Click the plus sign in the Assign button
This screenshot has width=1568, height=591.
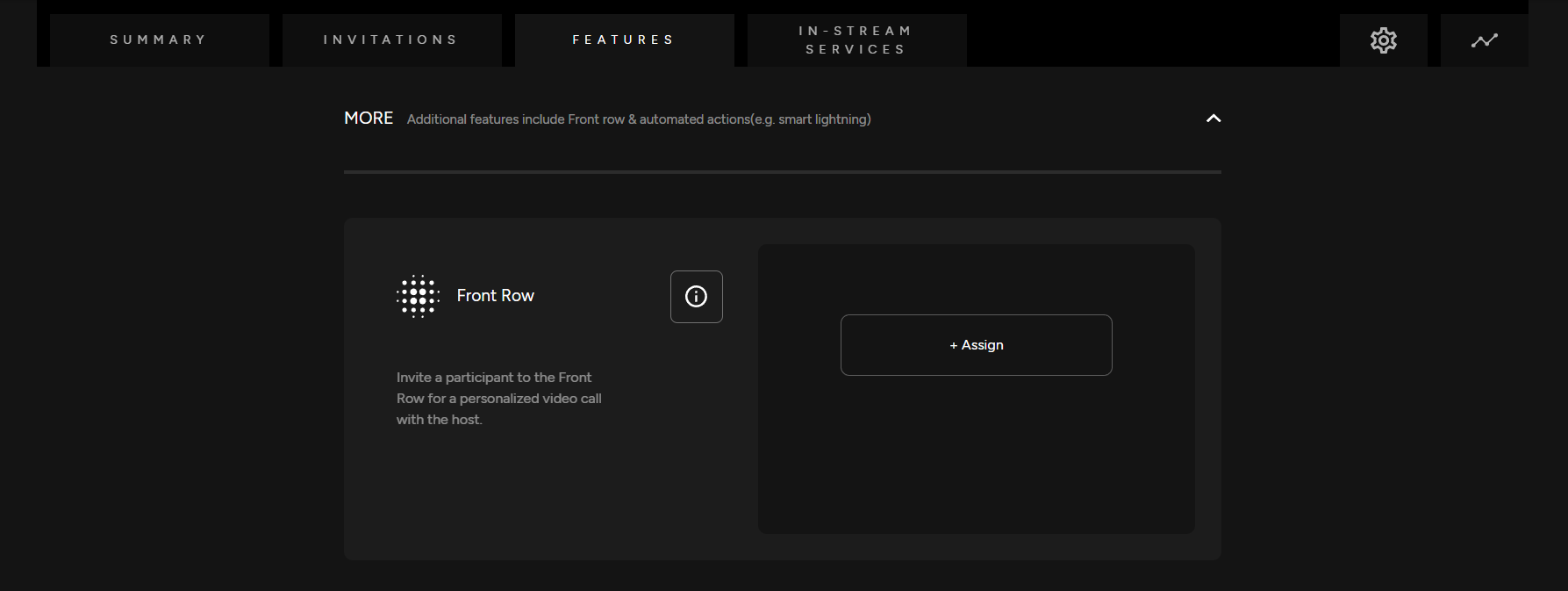pyautogui.click(x=953, y=346)
